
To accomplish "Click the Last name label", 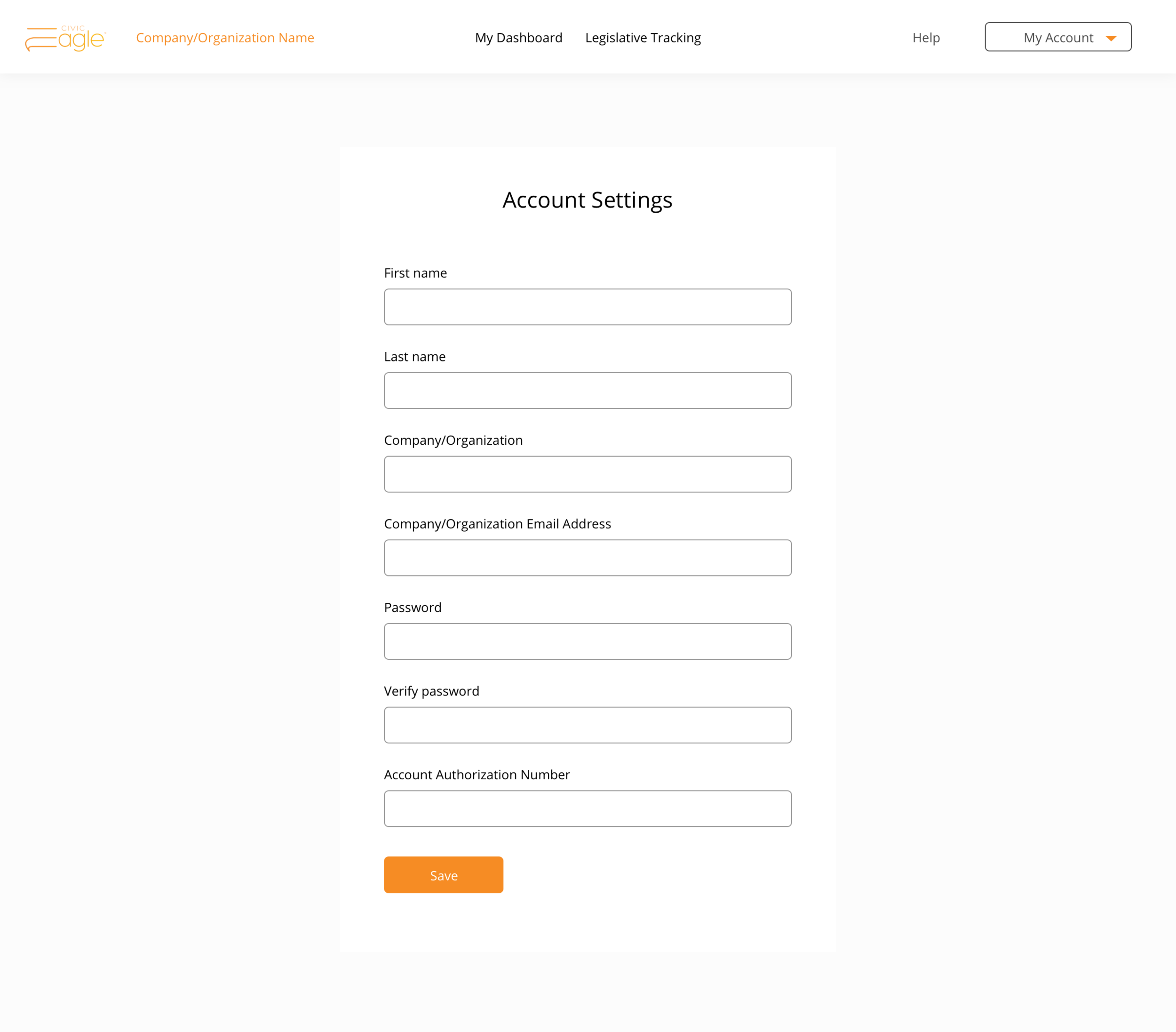I will point(415,357).
